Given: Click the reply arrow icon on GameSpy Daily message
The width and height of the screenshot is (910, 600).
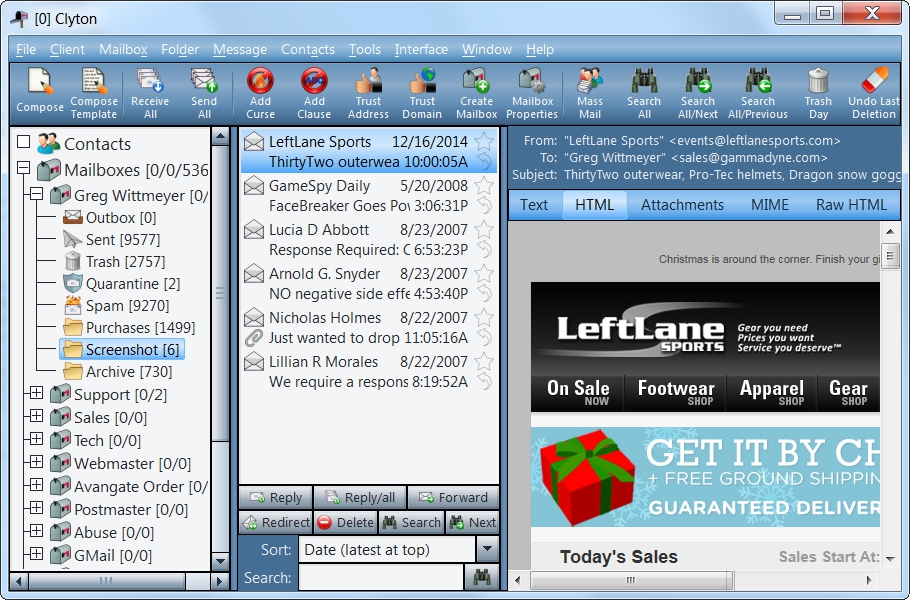Looking at the screenshot, I should 484,205.
